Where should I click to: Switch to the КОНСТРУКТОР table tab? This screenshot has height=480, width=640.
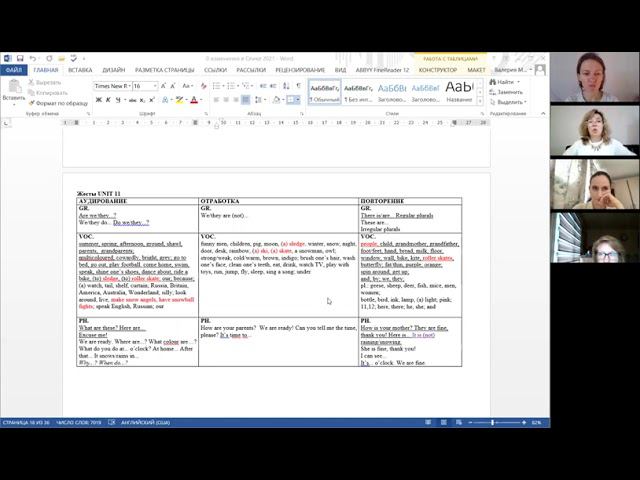click(x=438, y=70)
